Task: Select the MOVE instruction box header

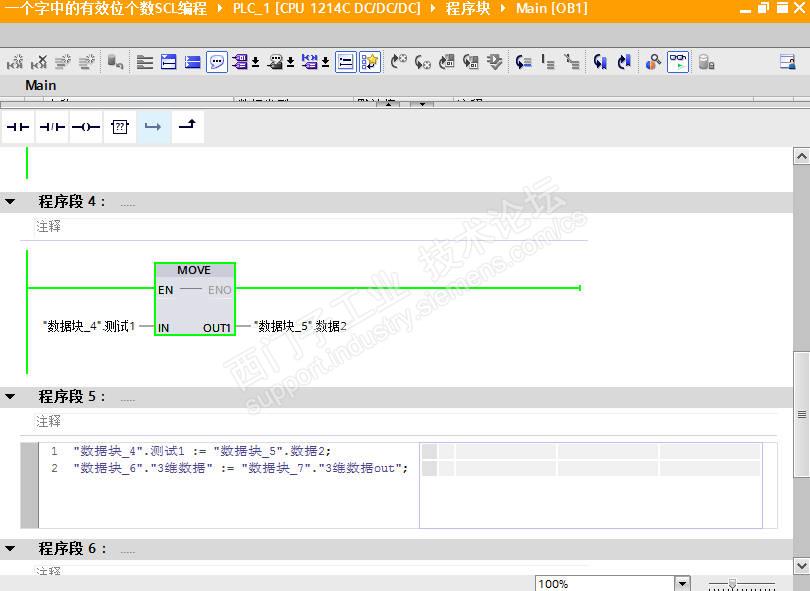Action: [194, 270]
